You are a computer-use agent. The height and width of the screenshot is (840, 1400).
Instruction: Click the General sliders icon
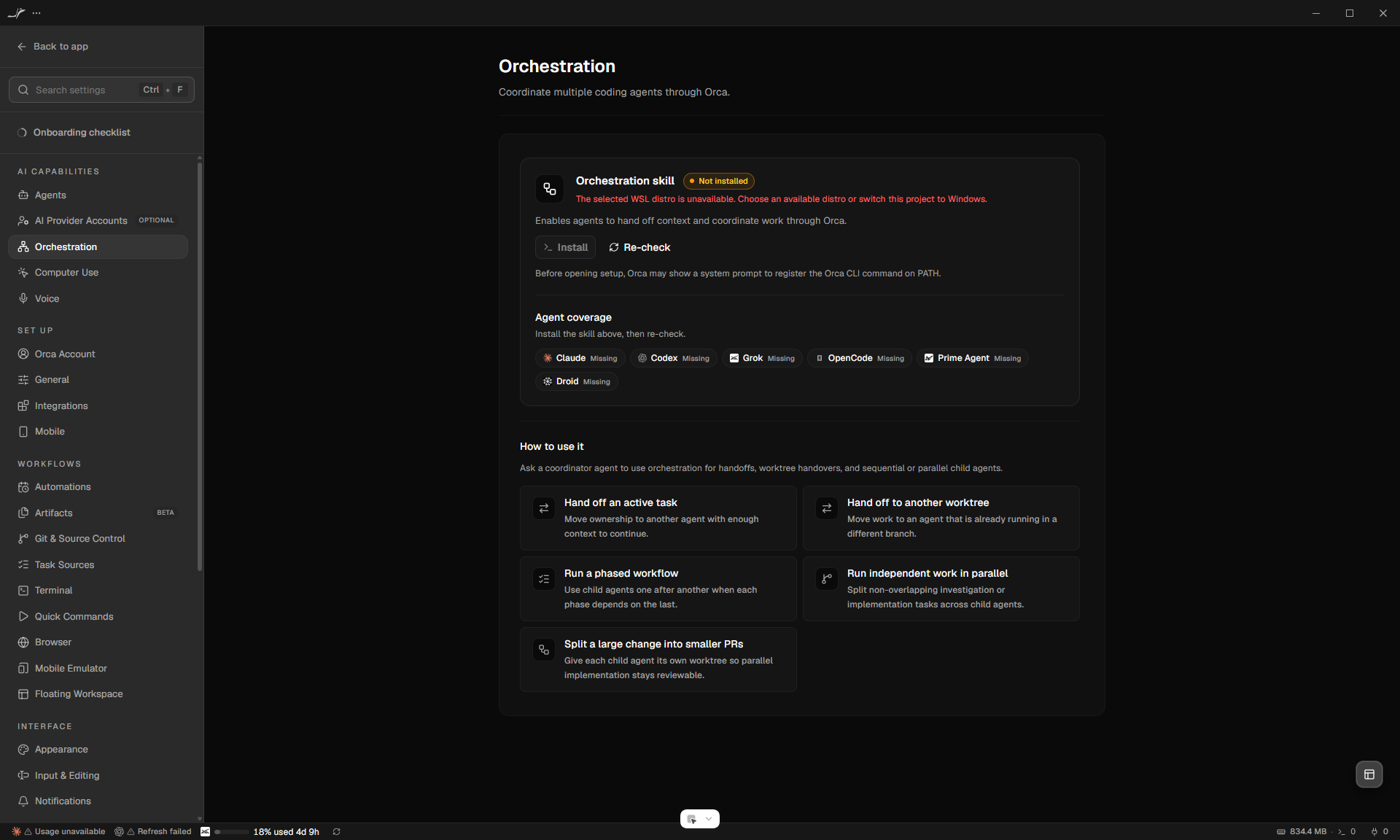(x=23, y=380)
